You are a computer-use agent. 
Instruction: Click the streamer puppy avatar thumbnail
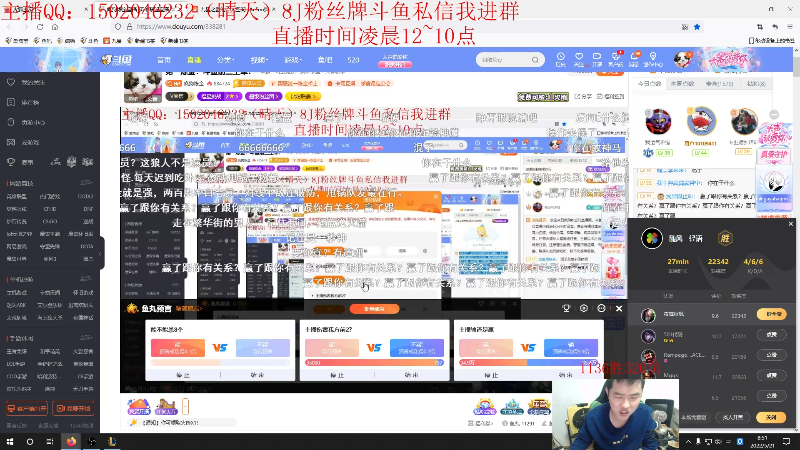[x=143, y=87]
